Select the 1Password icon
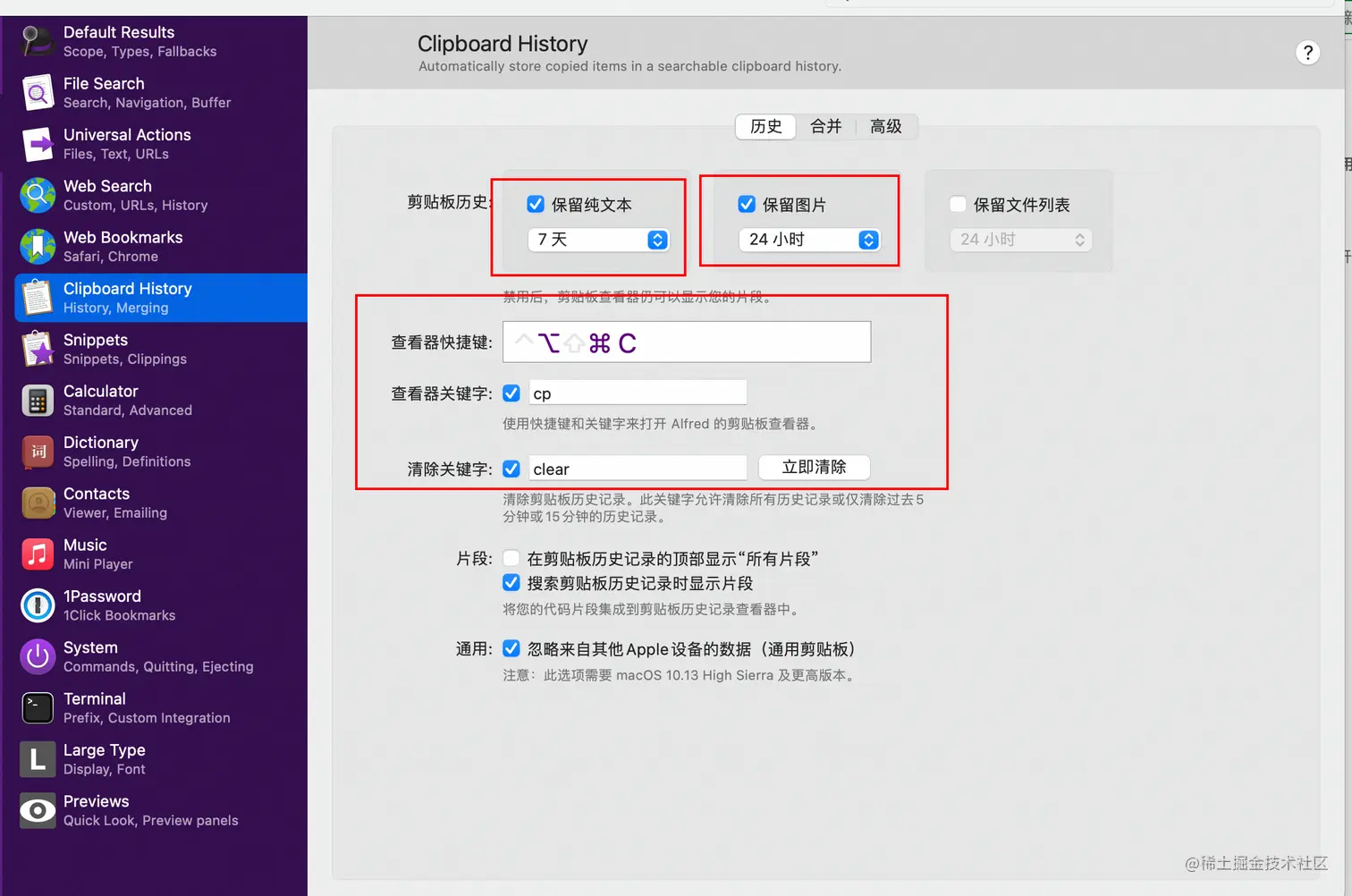Screen dimensions: 1352x896 point(38,605)
